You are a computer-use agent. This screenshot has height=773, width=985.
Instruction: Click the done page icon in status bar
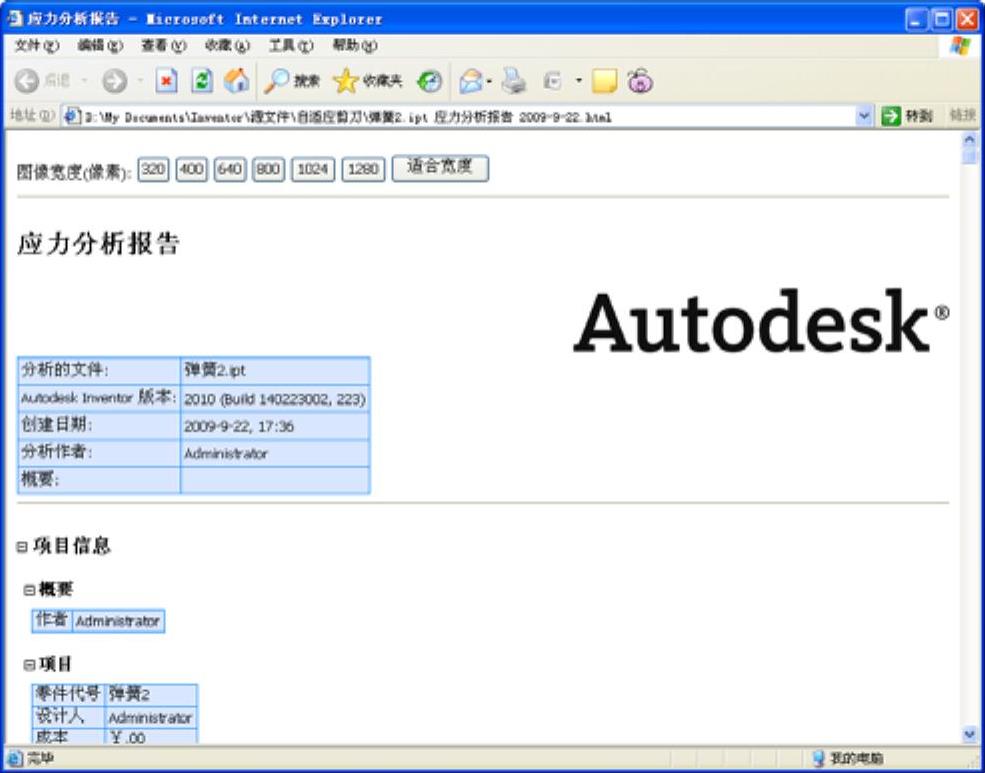[x=15, y=758]
